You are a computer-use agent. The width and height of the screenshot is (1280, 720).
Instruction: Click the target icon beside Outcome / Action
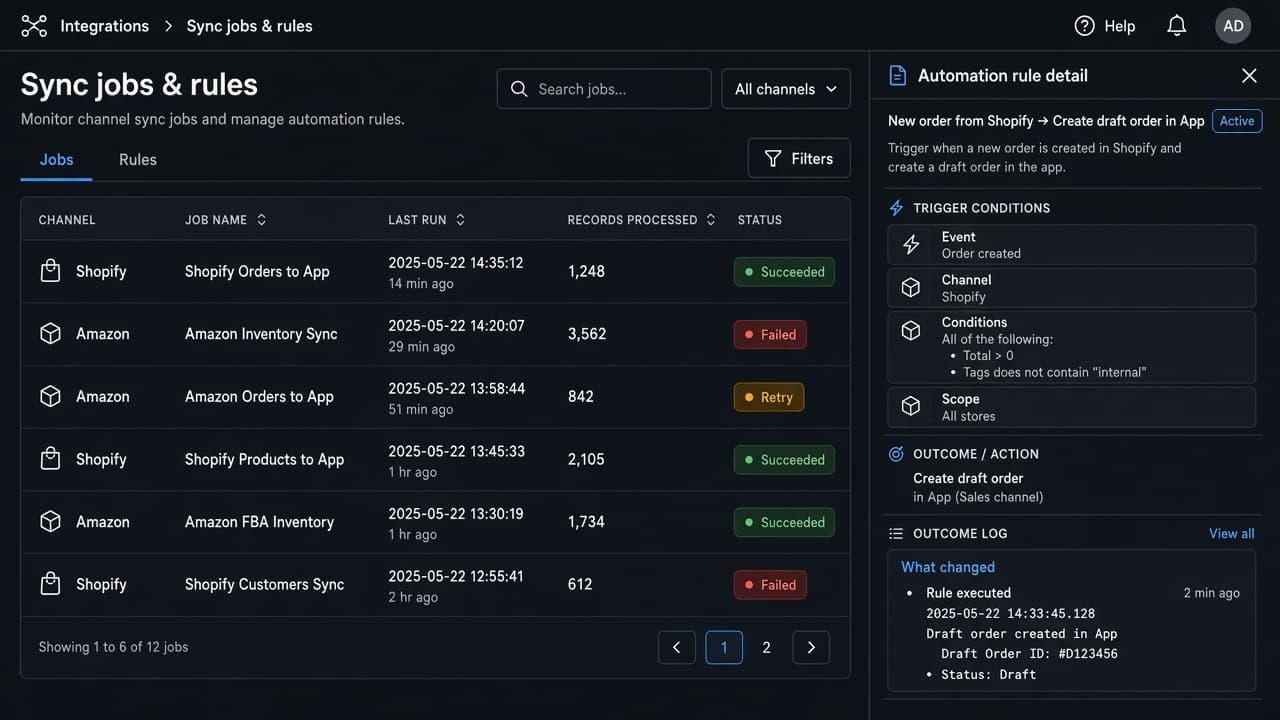[896, 454]
